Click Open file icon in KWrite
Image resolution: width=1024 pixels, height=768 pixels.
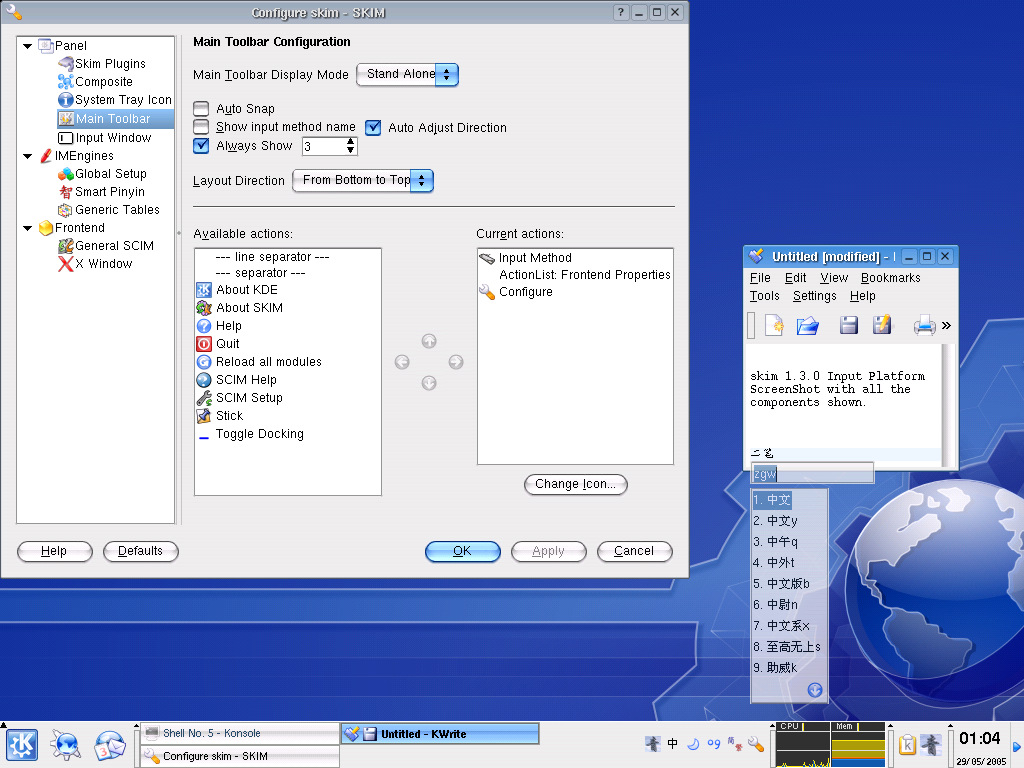coord(808,325)
